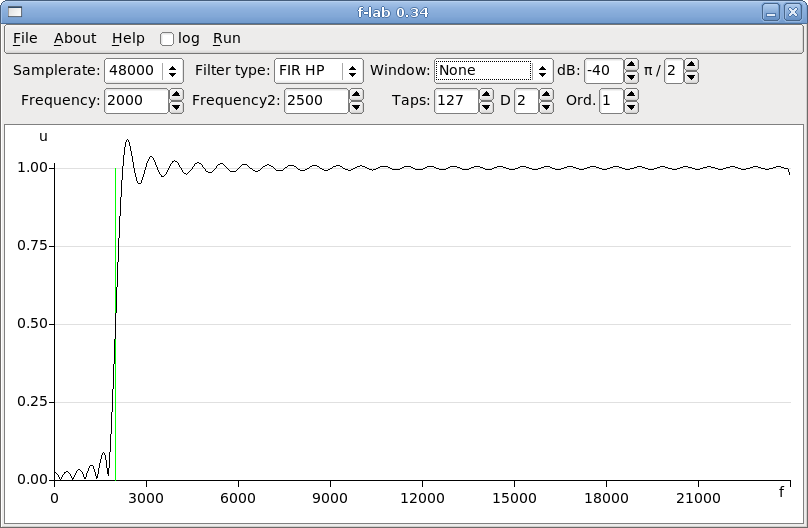Increase the Ord. value
The height and width of the screenshot is (528, 808).
point(631,95)
